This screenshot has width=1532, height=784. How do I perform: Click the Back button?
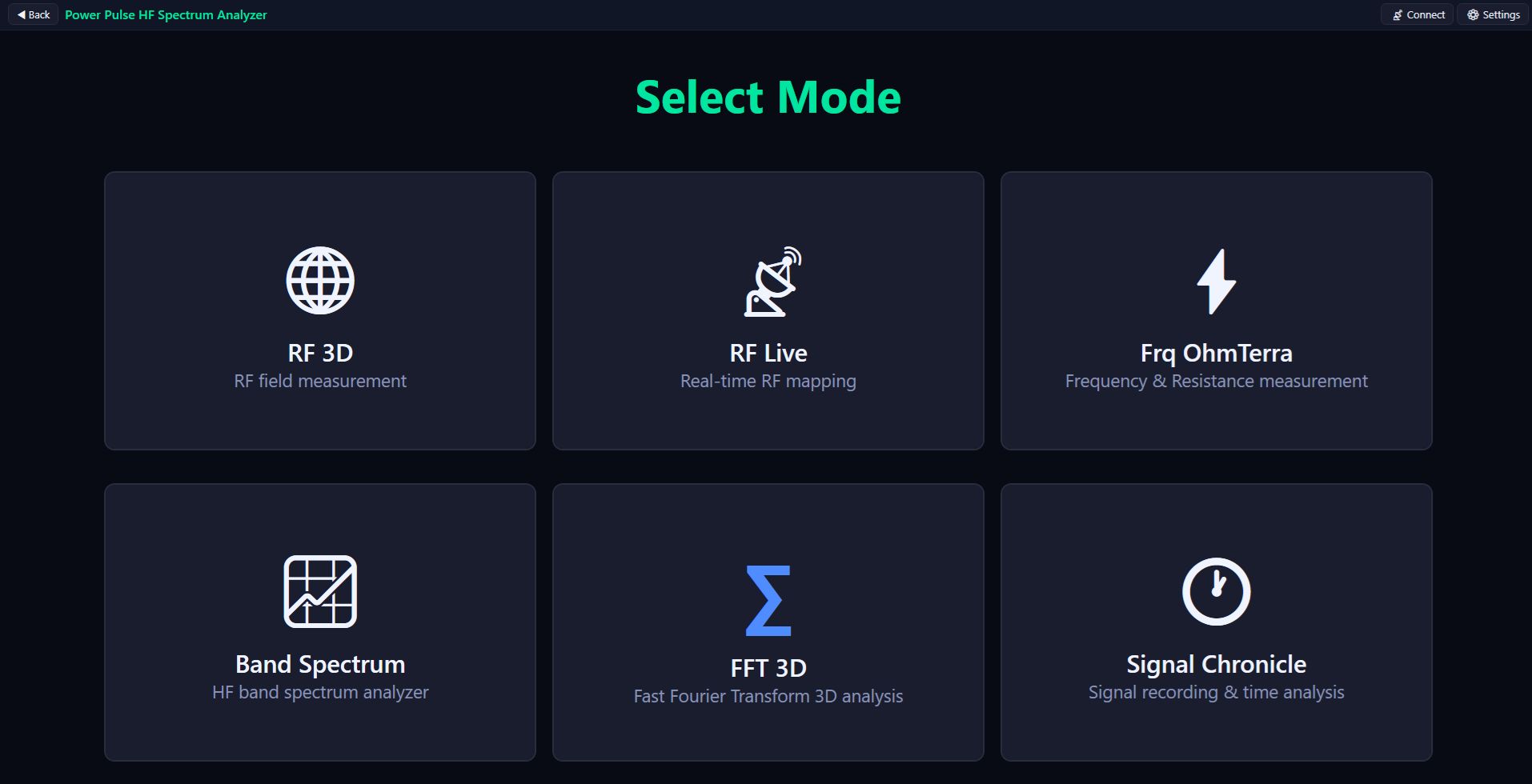[x=32, y=14]
